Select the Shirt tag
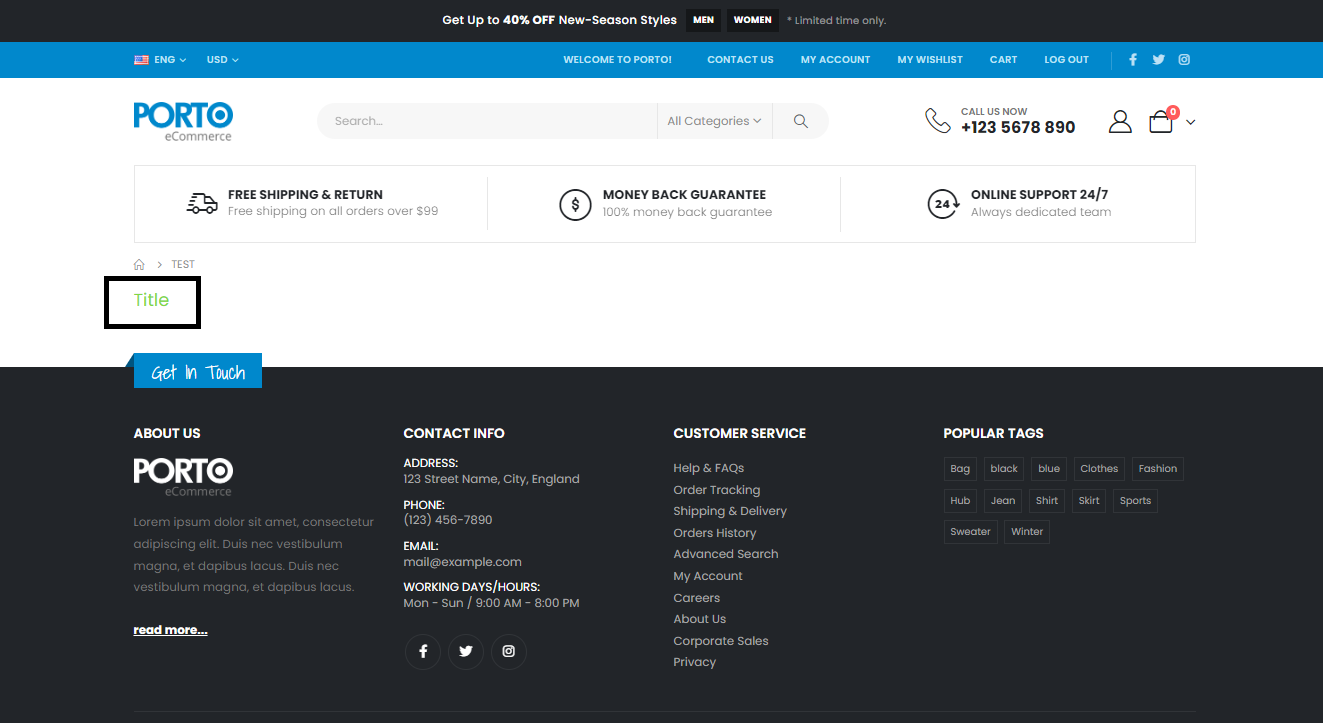The image size is (1323, 723). point(1047,501)
